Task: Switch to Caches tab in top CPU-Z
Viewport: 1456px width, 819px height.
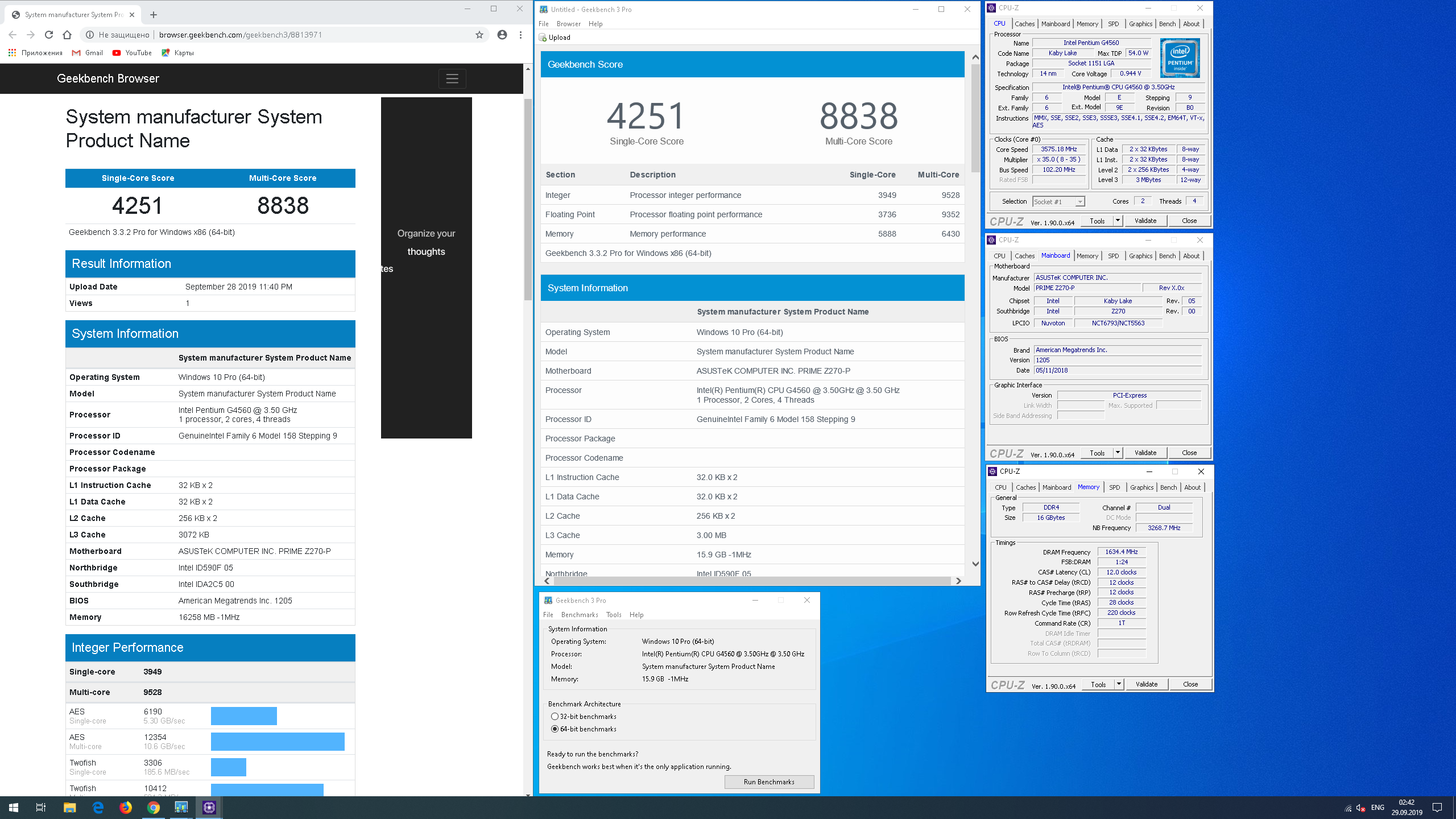Action: (1024, 24)
